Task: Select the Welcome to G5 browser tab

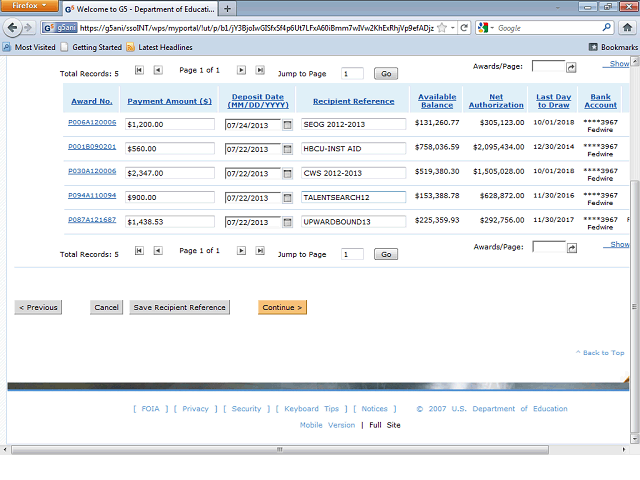Action: click(x=140, y=9)
